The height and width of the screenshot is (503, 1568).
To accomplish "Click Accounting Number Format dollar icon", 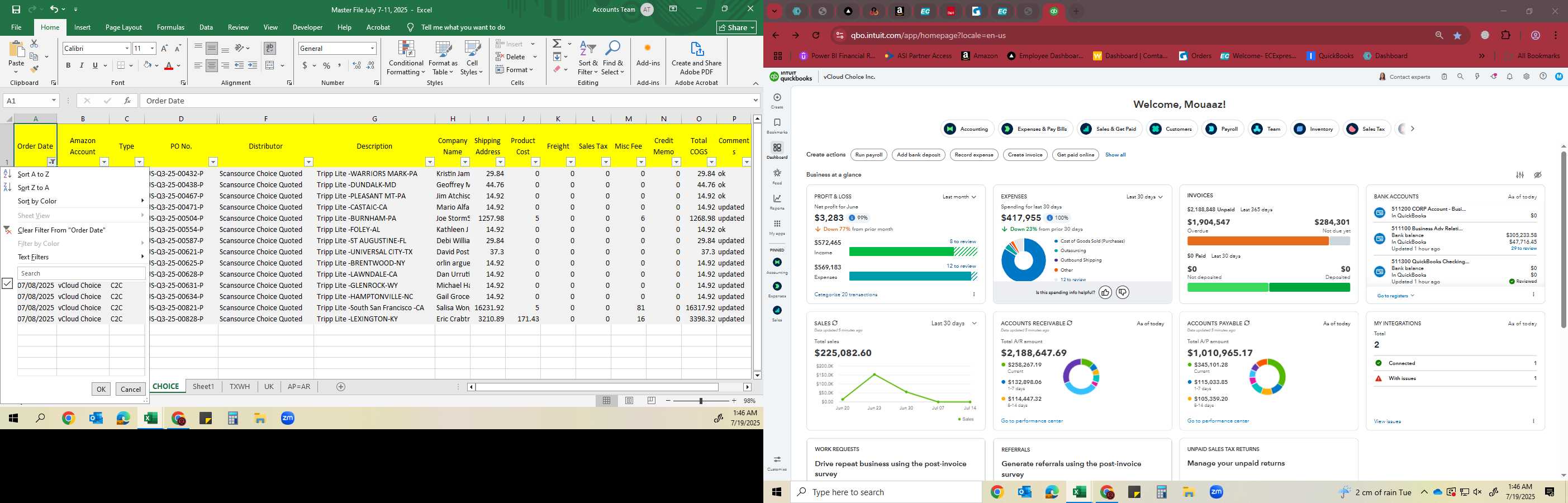I will coord(305,66).
